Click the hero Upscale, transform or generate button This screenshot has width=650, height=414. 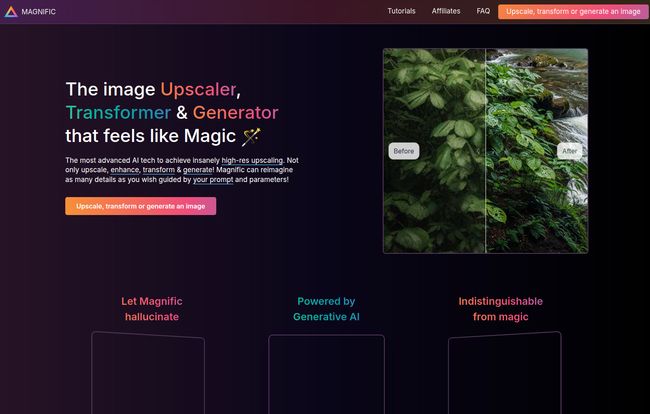tap(141, 206)
